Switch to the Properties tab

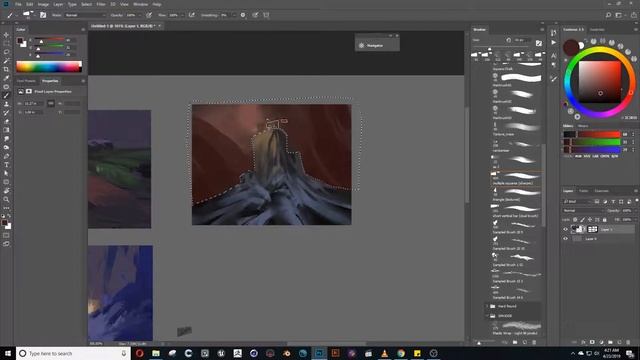50,81
